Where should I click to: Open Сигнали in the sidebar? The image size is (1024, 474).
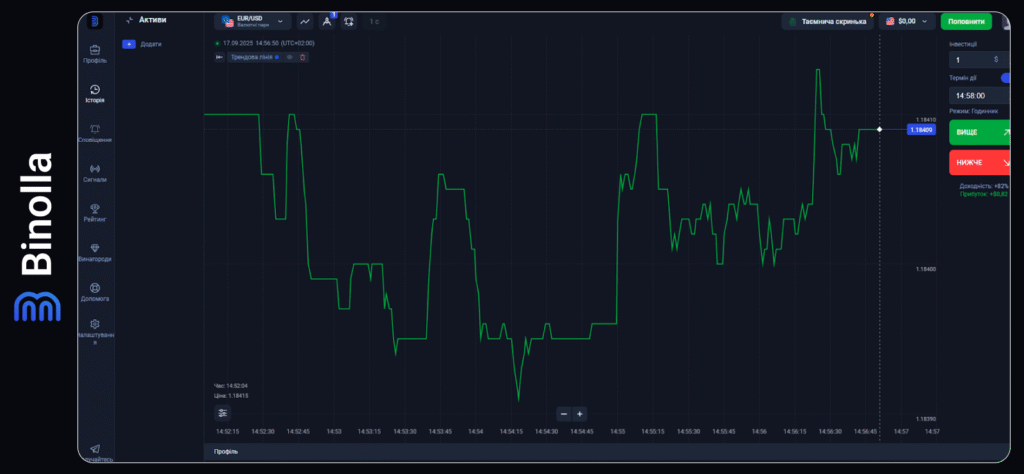coord(95,173)
